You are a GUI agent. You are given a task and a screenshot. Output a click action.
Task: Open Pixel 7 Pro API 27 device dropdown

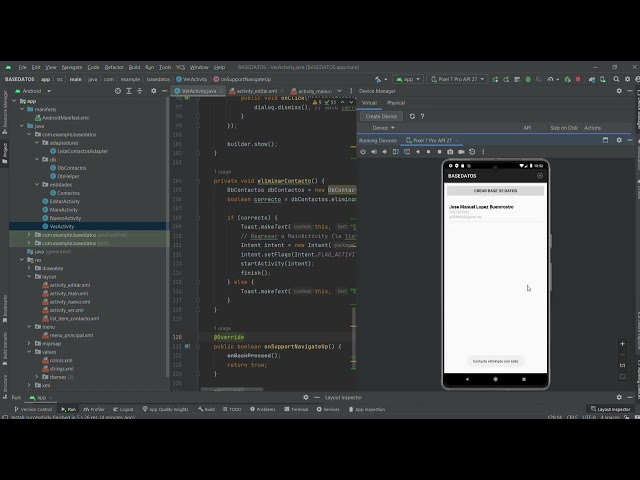point(457,79)
